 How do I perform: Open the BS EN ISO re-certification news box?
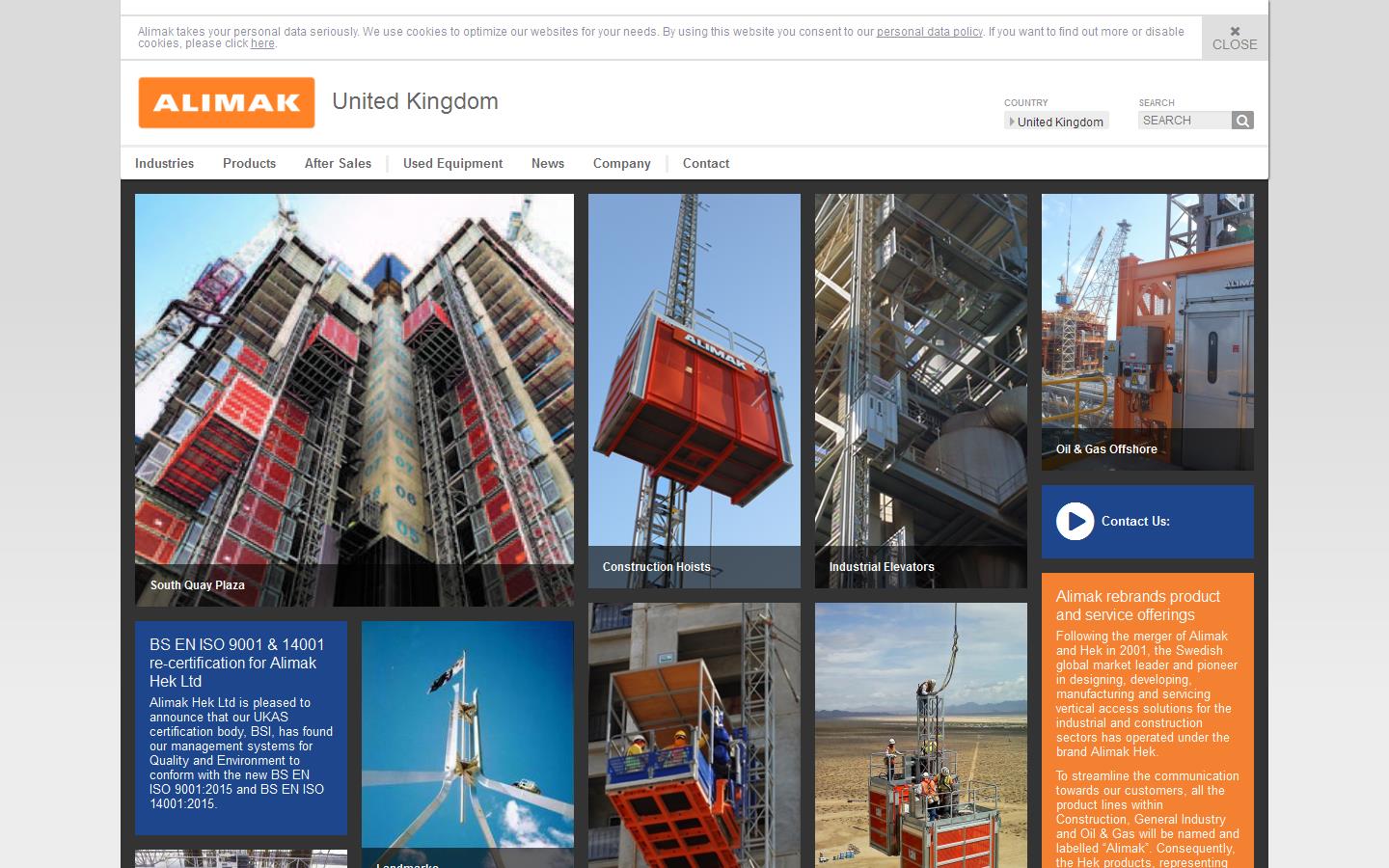(240, 727)
